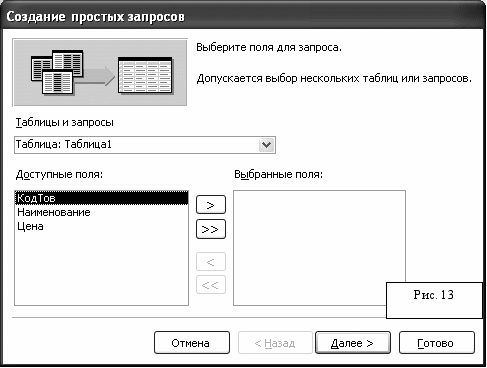487x368 pixels.
Task: Click the Выбранные поля label
Action: pyautogui.click(x=278, y=174)
